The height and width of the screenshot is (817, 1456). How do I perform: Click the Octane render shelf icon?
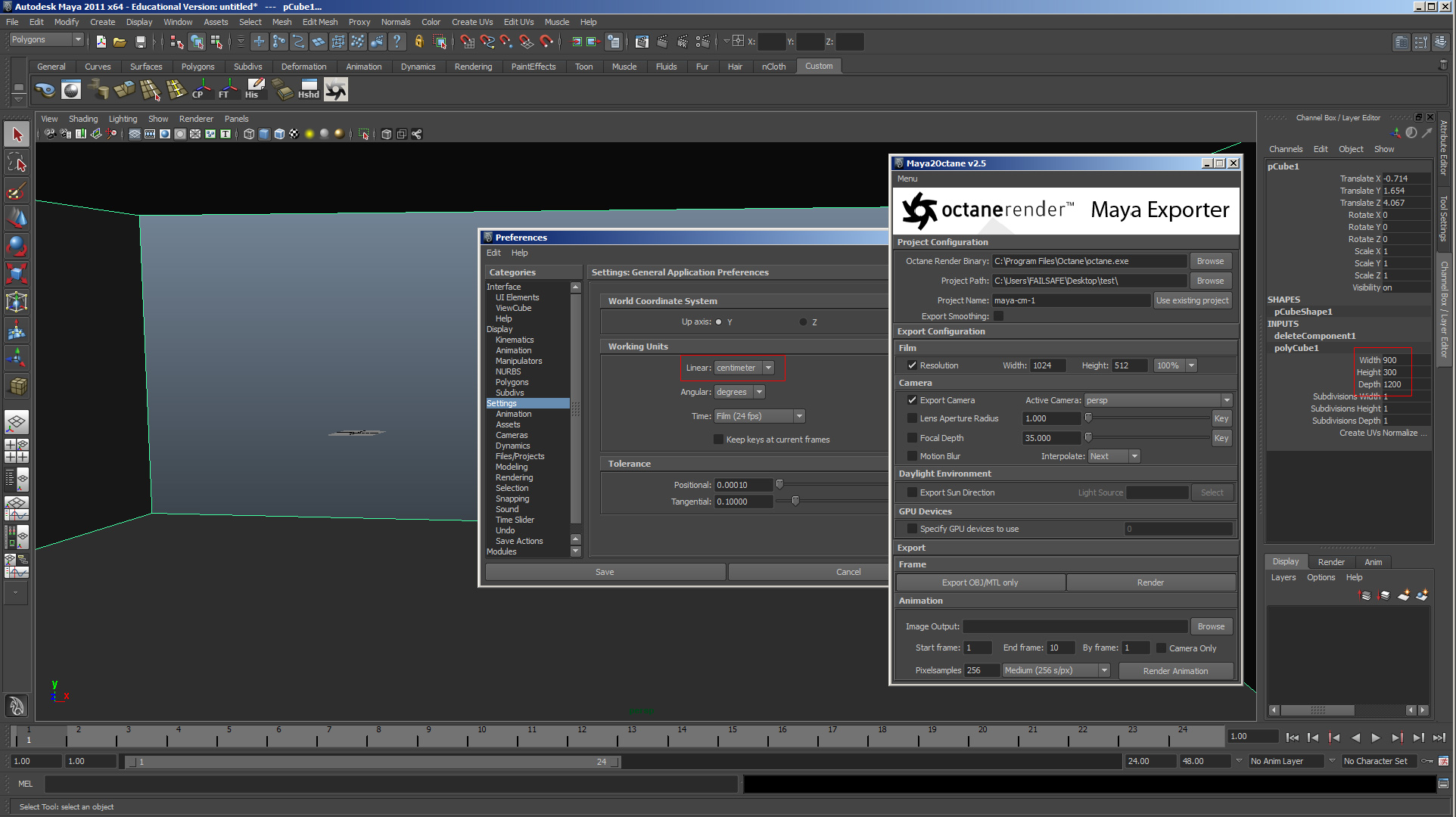(336, 90)
